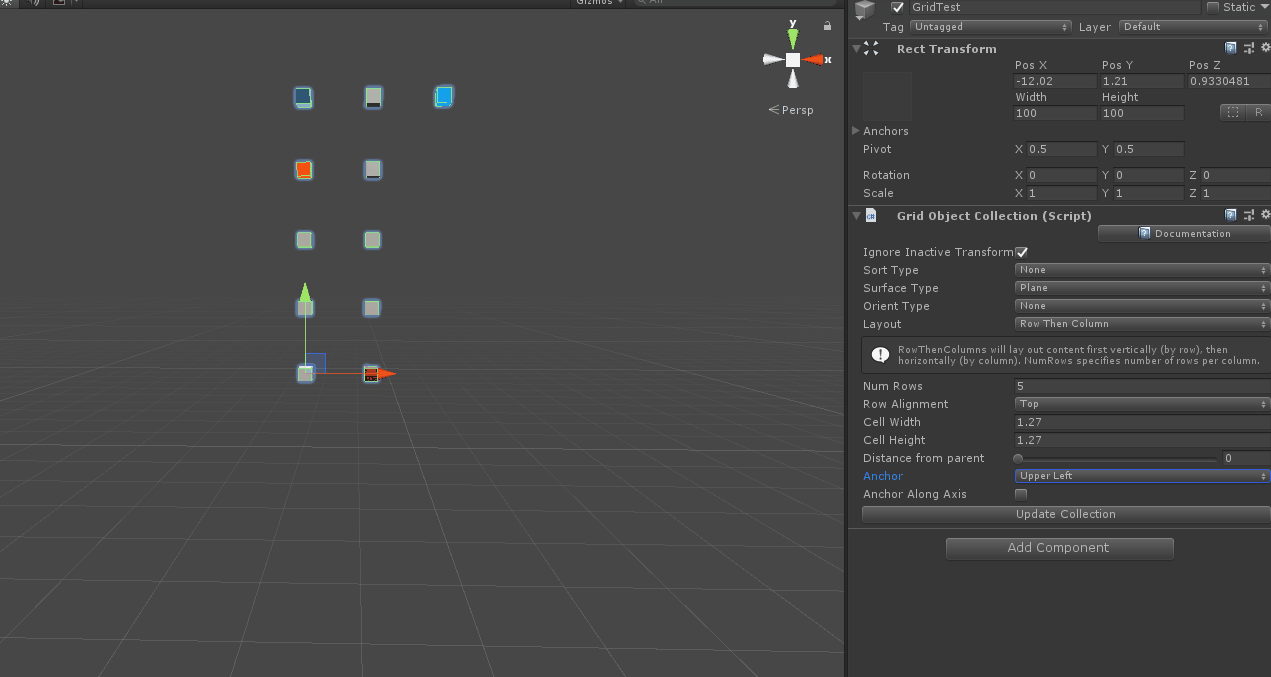The image size is (1271, 677).
Task: Click the Pivot X field
Action: (1062, 149)
